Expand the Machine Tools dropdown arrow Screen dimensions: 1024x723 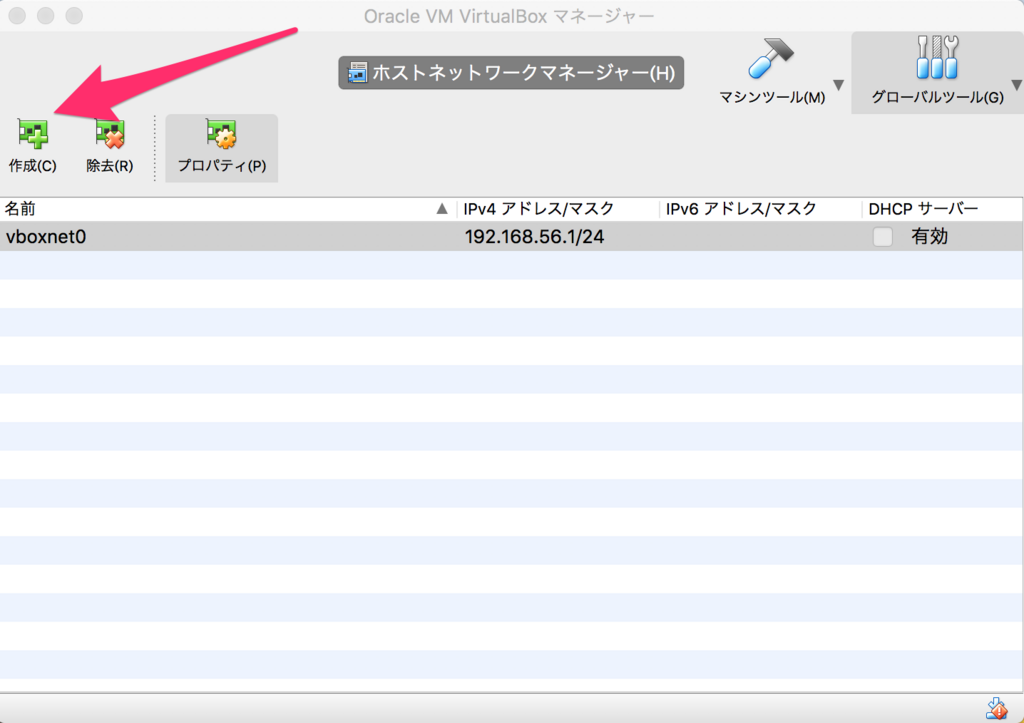839,85
